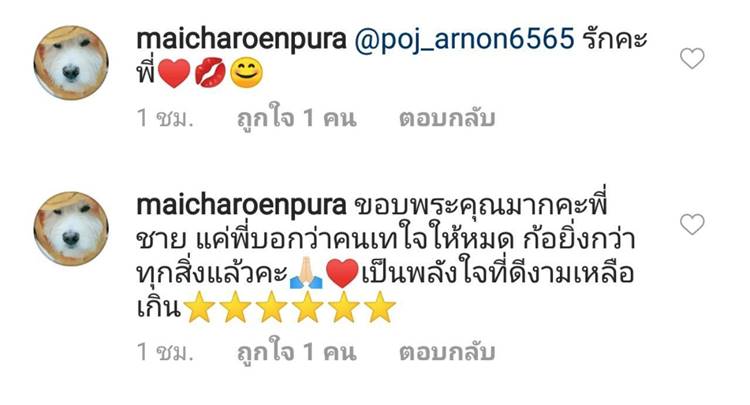Reply to second comment via ตอบกลับ

click(x=447, y=352)
